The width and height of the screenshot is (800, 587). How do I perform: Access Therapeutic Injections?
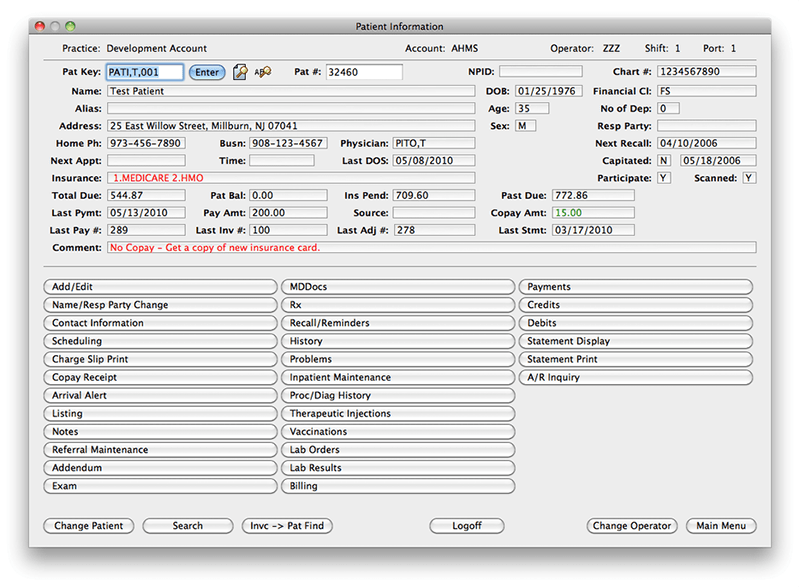399,413
